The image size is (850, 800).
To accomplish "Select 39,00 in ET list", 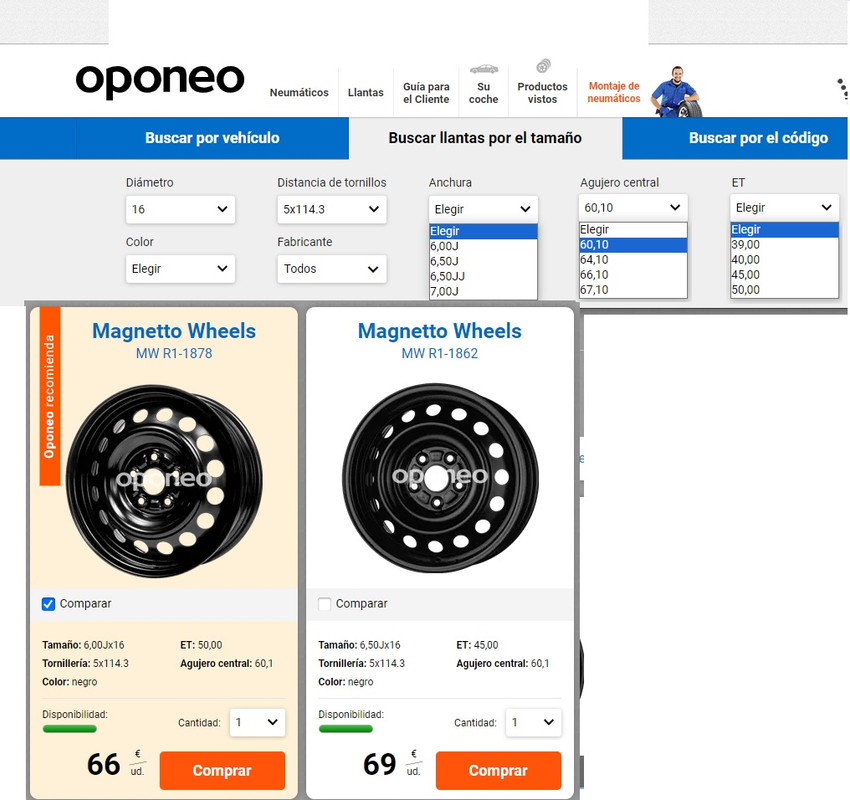I will (x=784, y=244).
